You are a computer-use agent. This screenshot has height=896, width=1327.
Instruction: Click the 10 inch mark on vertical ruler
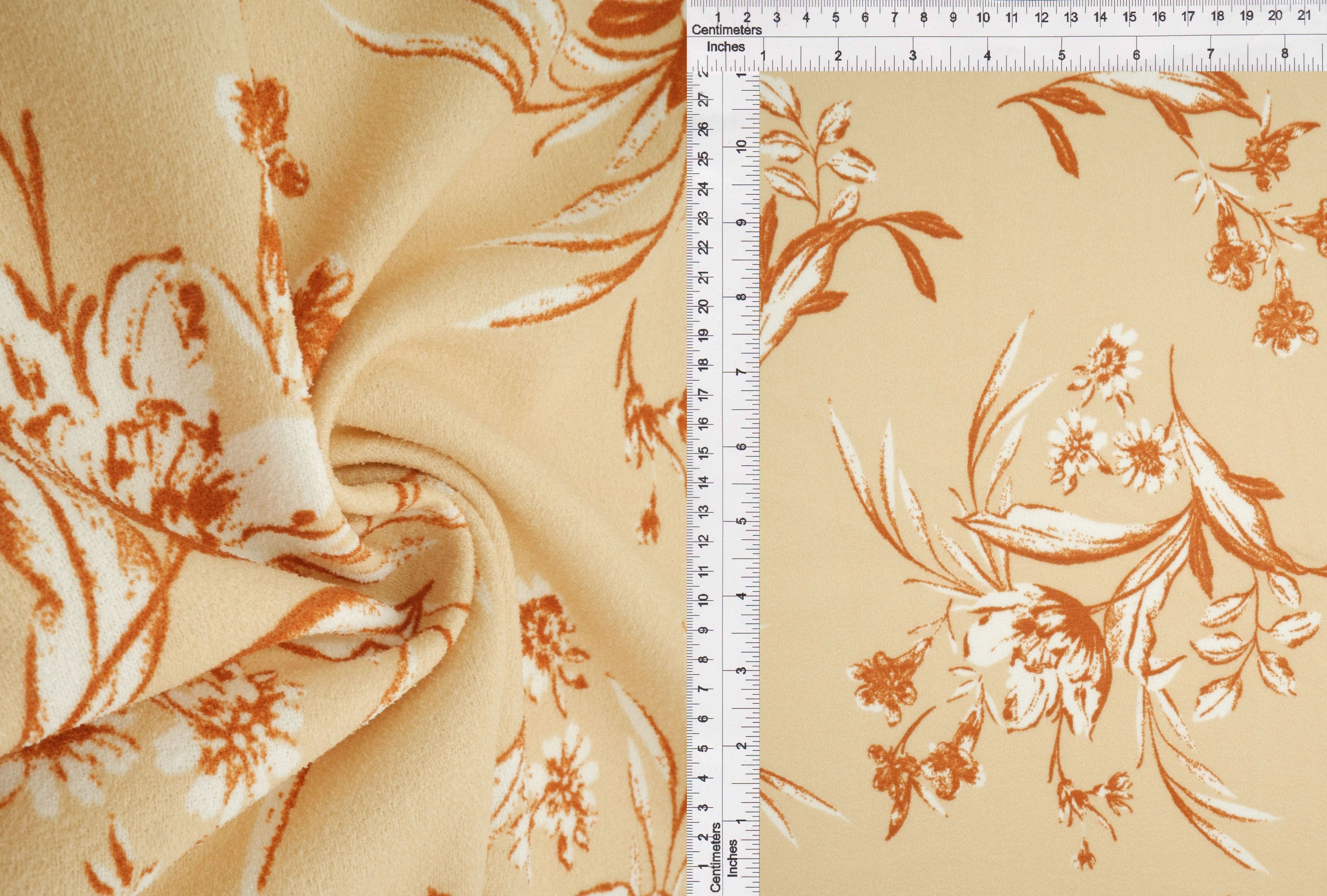click(x=741, y=147)
